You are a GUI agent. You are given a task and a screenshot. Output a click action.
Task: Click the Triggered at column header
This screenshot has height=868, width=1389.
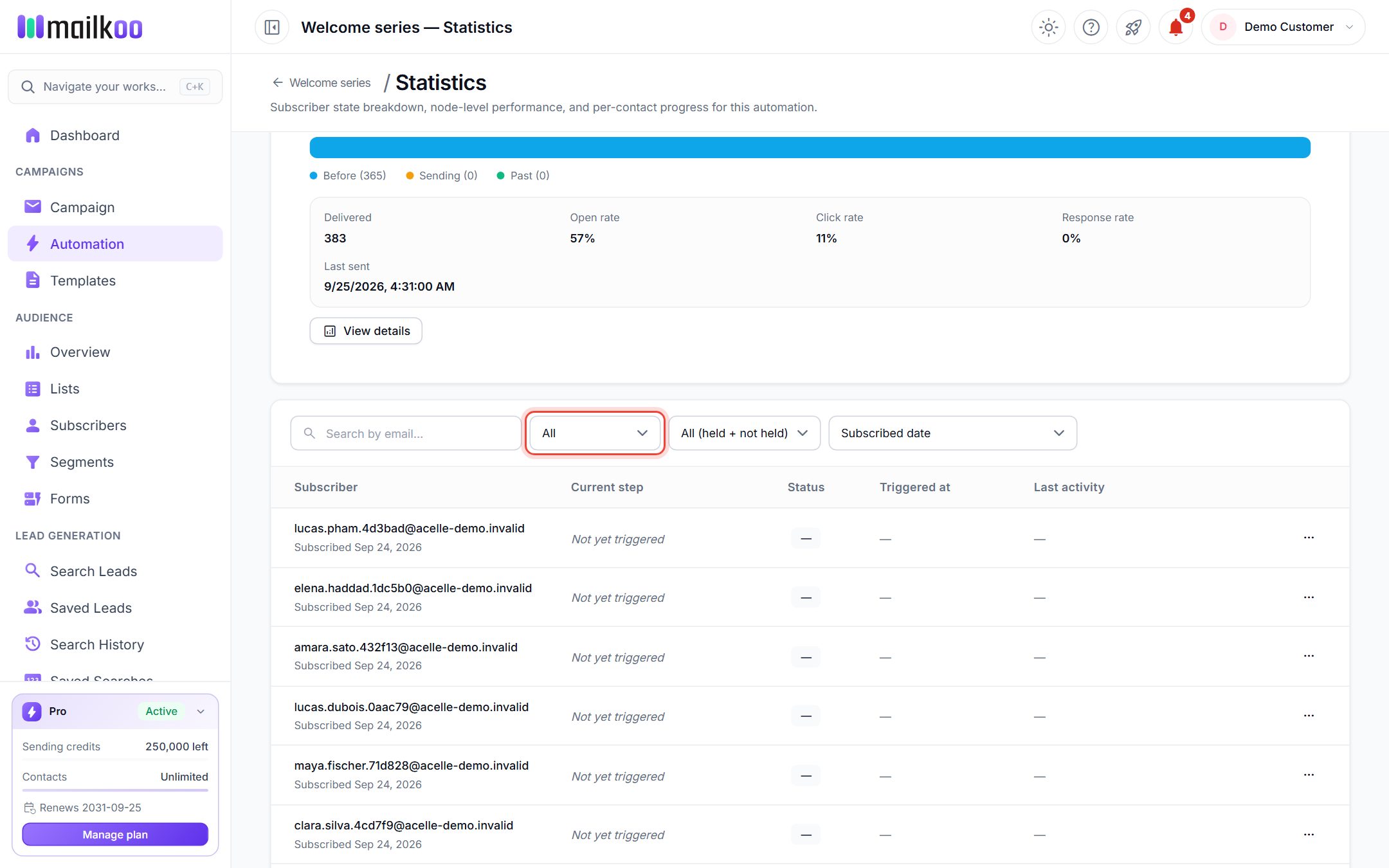(914, 487)
